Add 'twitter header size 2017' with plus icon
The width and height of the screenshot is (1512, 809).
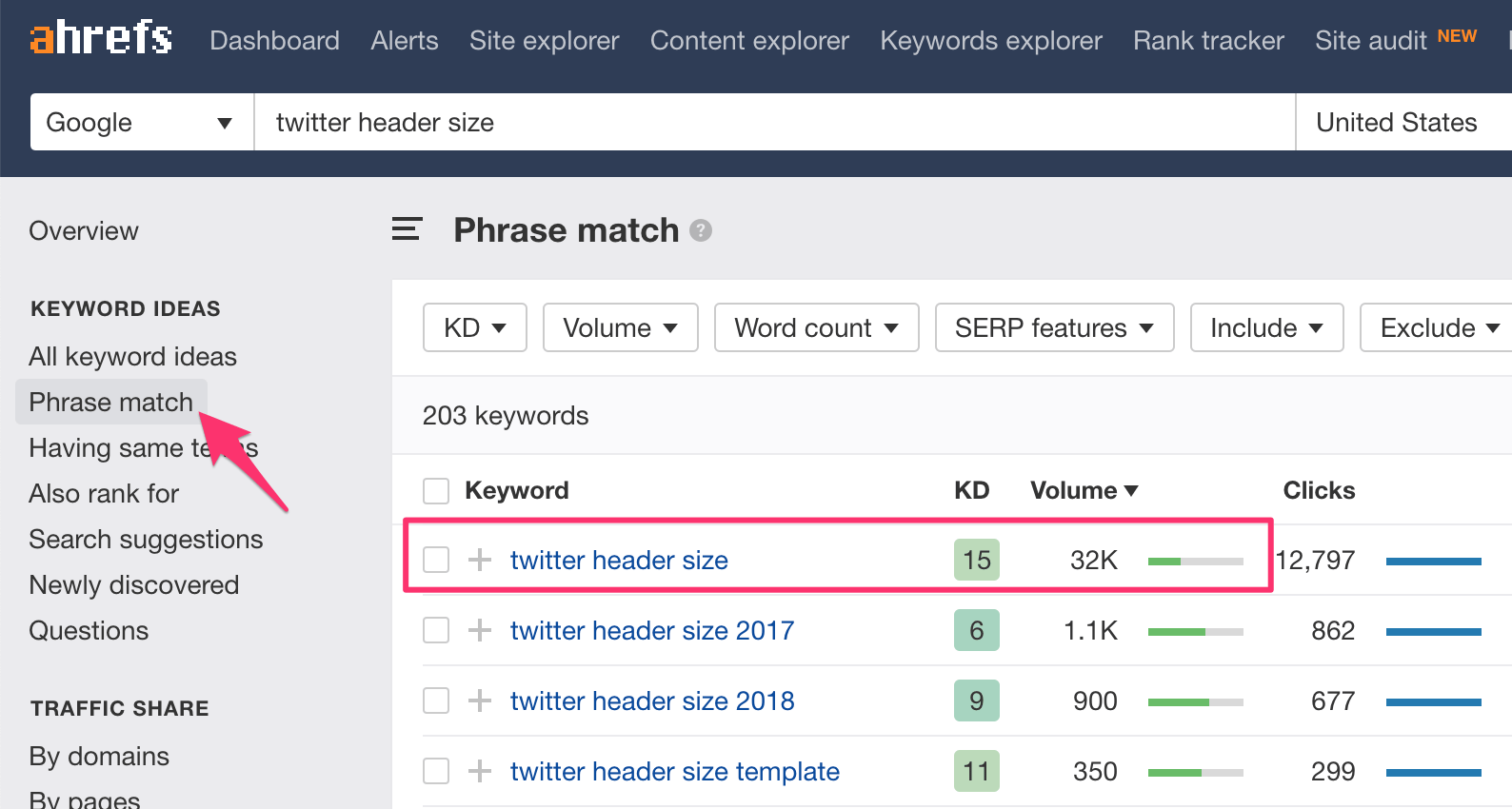click(x=480, y=630)
